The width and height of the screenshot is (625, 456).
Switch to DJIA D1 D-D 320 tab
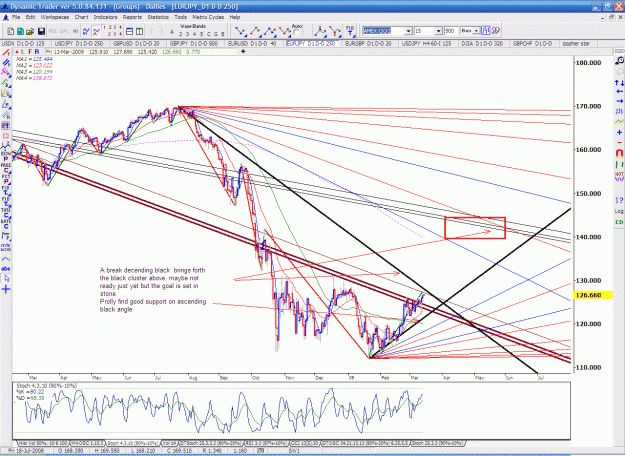(482, 43)
